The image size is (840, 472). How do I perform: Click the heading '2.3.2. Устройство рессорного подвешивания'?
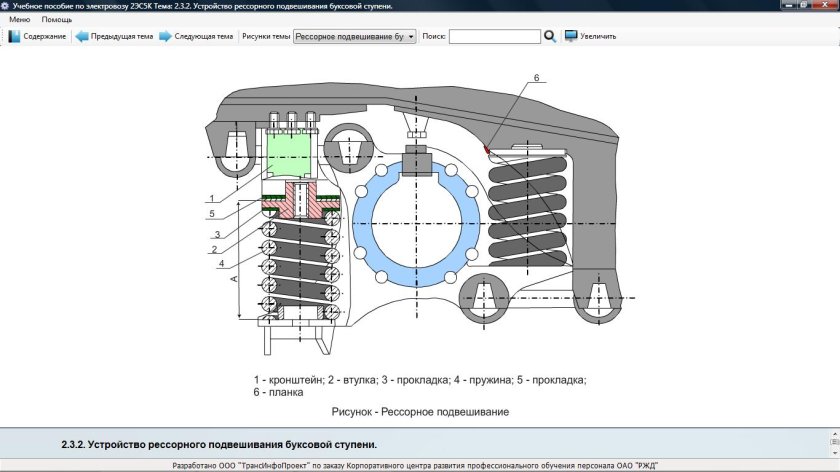click(x=219, y=443)
